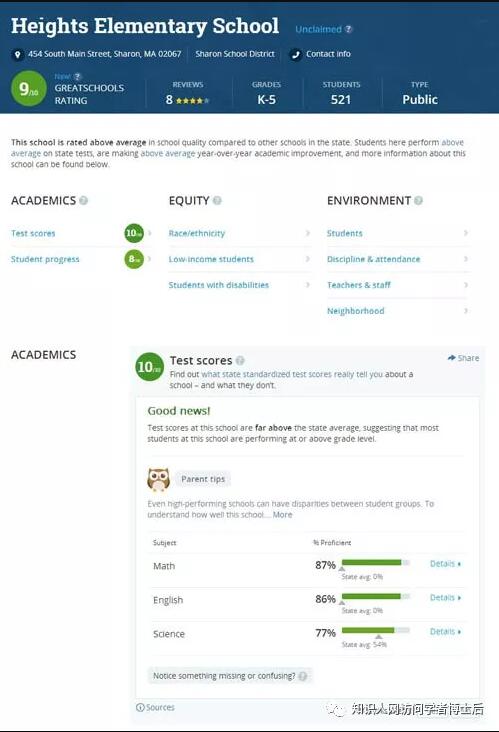Screen dimensions: 499x732
Task: Open Science Details link
Action: (x=445, y=632)
